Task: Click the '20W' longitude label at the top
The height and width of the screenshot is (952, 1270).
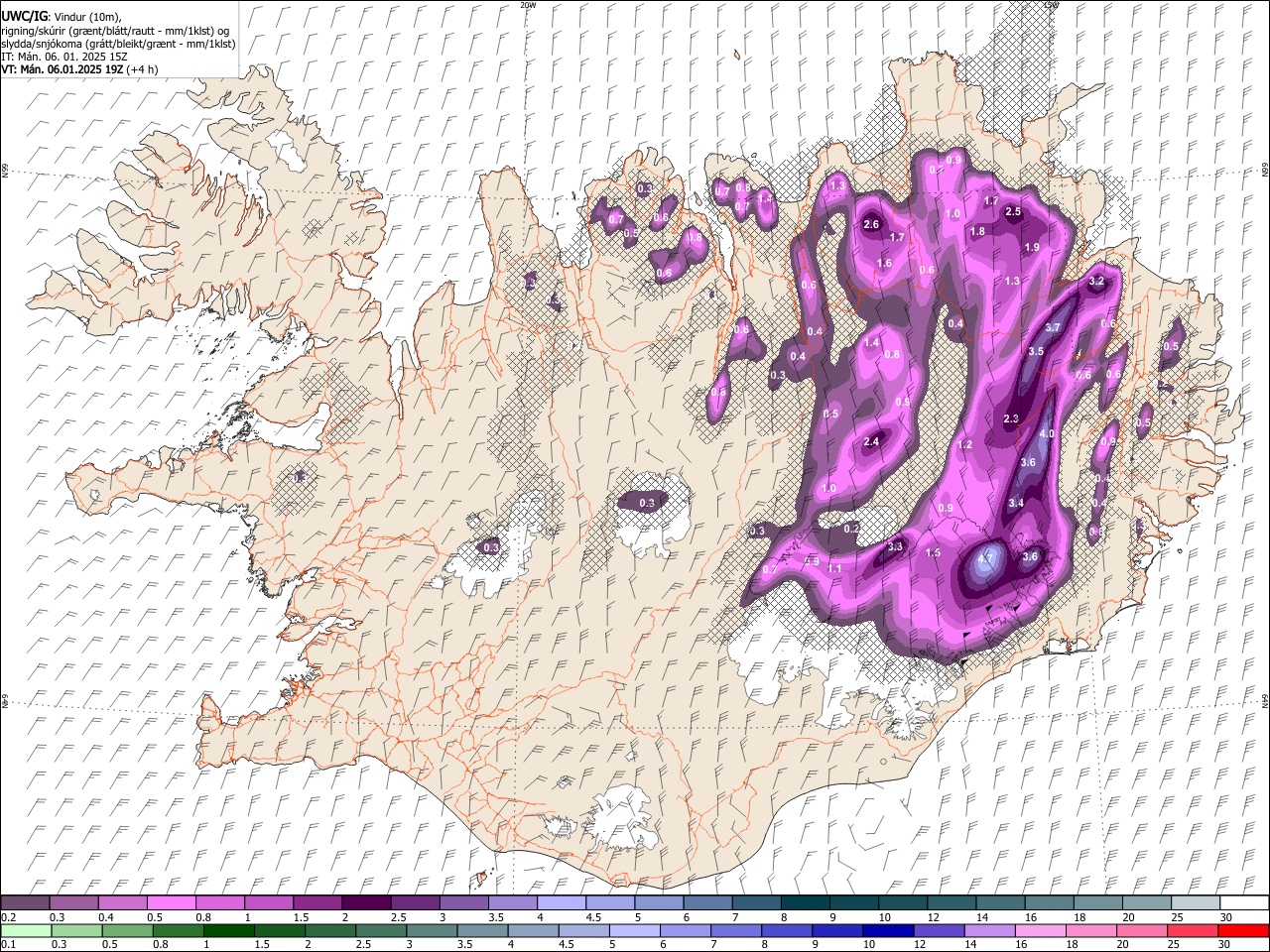Action: coord(528,5)
